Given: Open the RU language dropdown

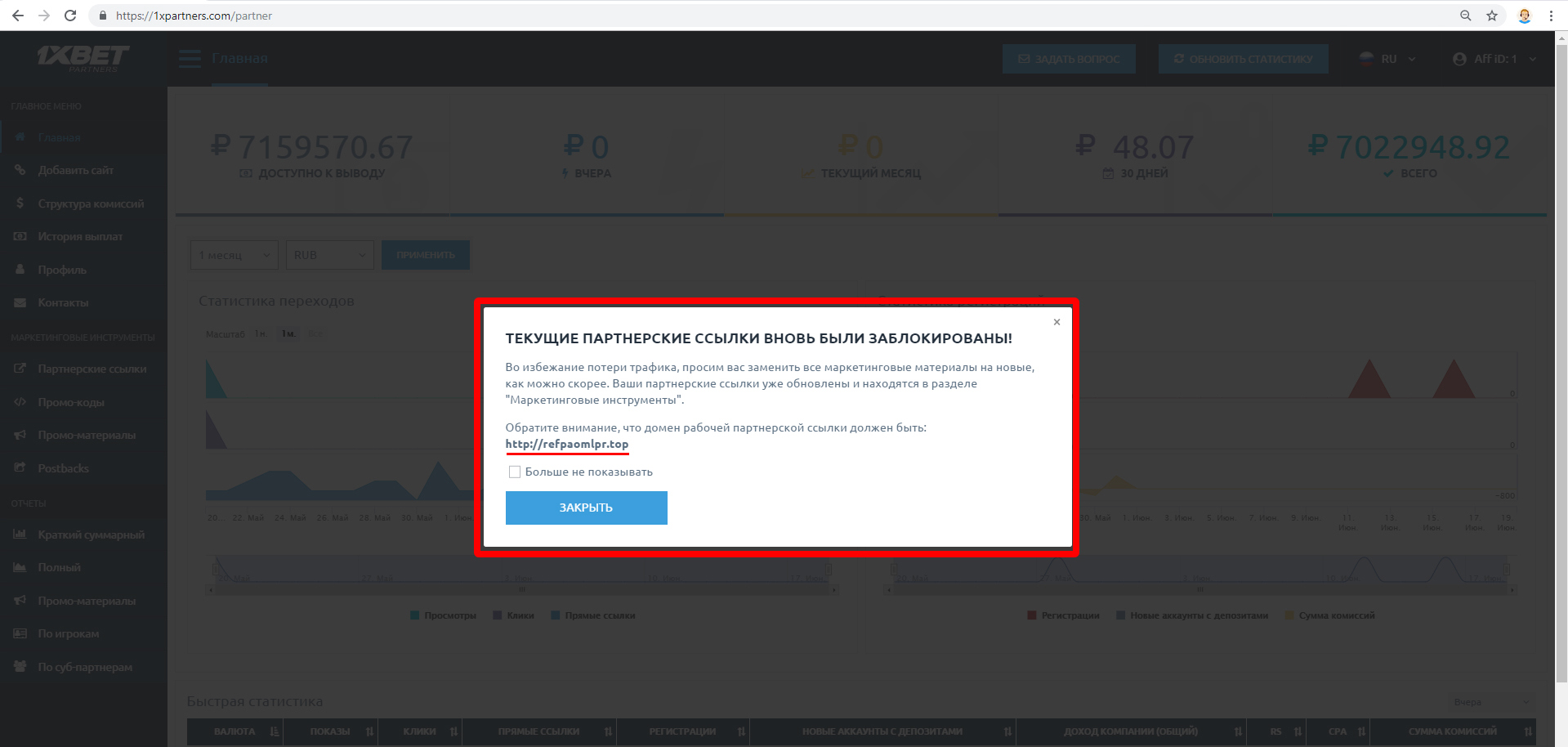Looking at the screenshot, I should click(1387, 59).
